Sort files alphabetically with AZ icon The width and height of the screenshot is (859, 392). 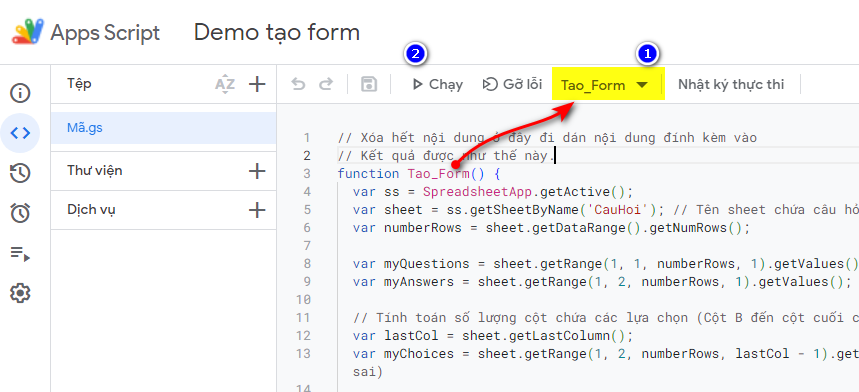(225, 84)
